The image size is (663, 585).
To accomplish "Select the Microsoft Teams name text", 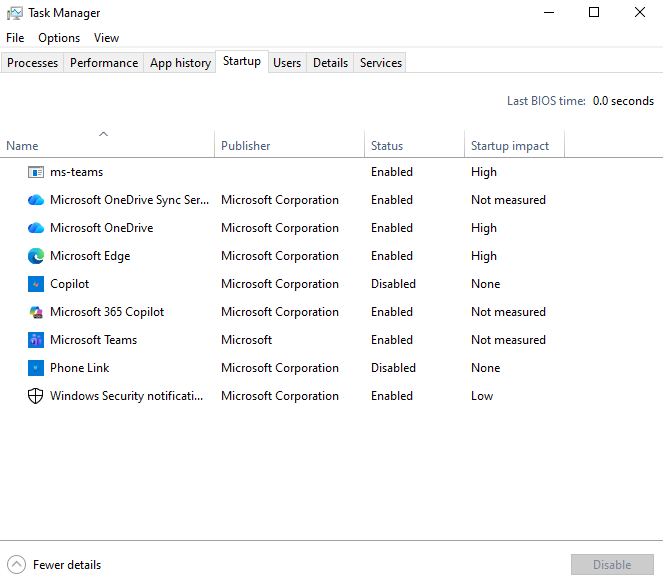I will pyautogui.click(x=93, y=340).
